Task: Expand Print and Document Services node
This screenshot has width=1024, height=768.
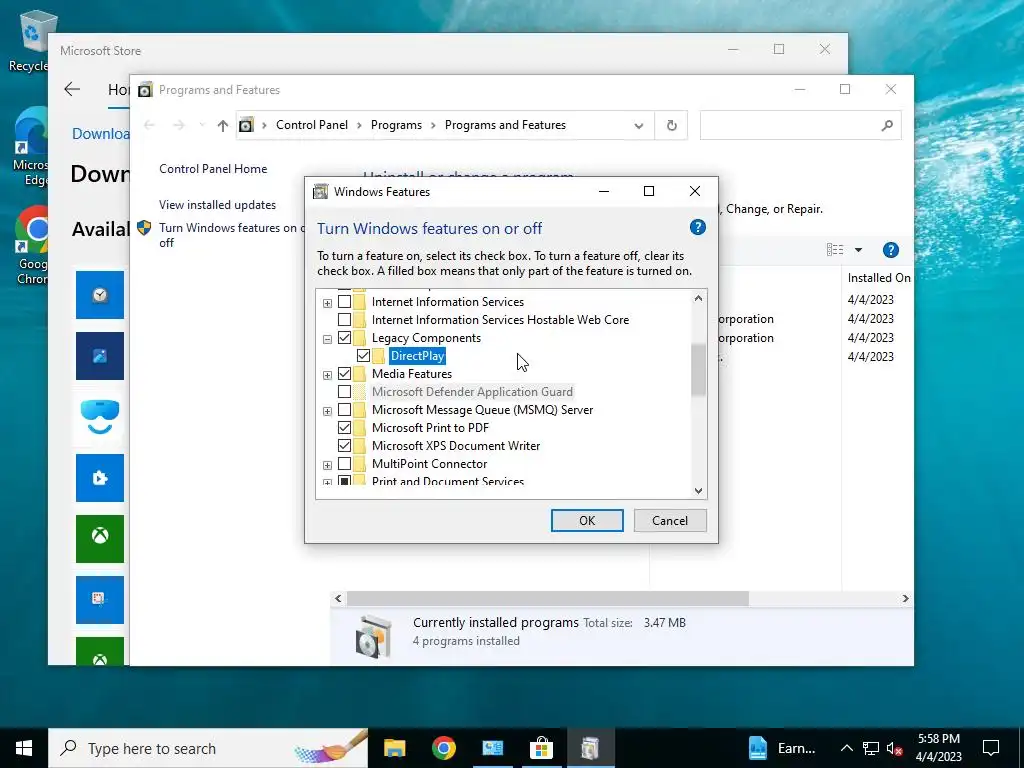Action: (327, 482)
